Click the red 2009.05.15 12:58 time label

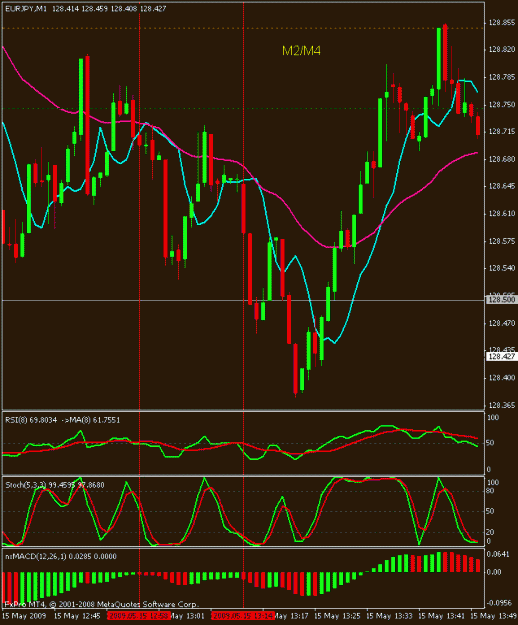pos(139,616)
